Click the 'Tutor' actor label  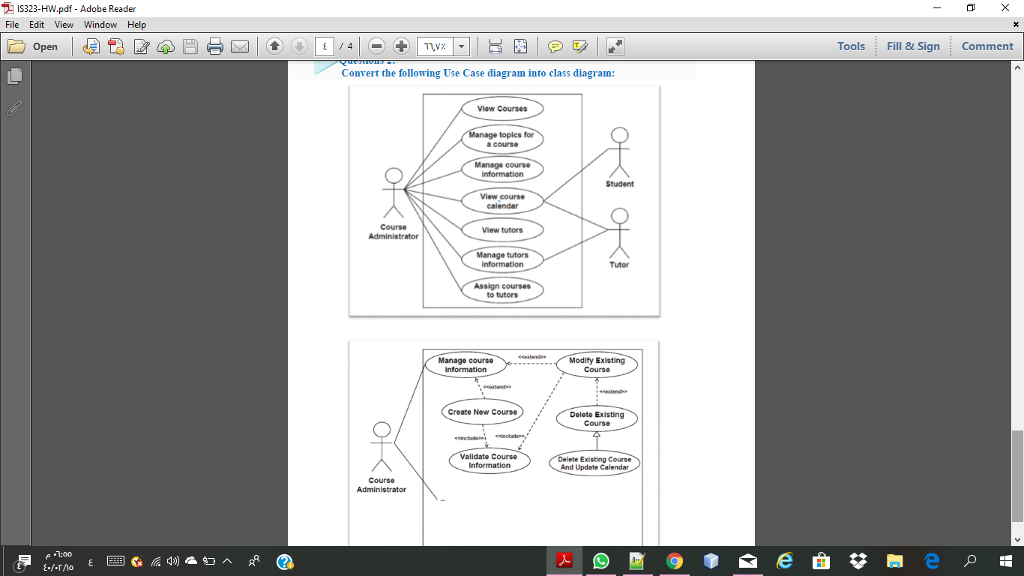coord(619,264)
